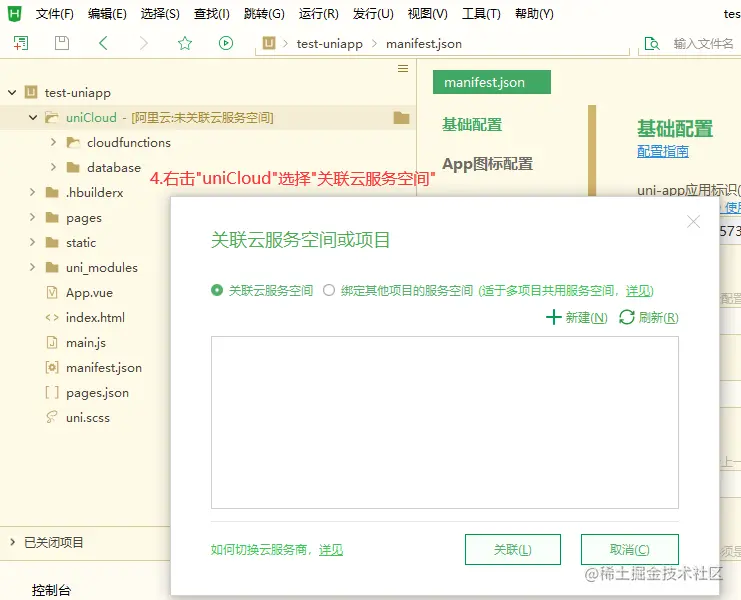
Task: Click the test-uniapp project icon in tree
Action: 31,92
